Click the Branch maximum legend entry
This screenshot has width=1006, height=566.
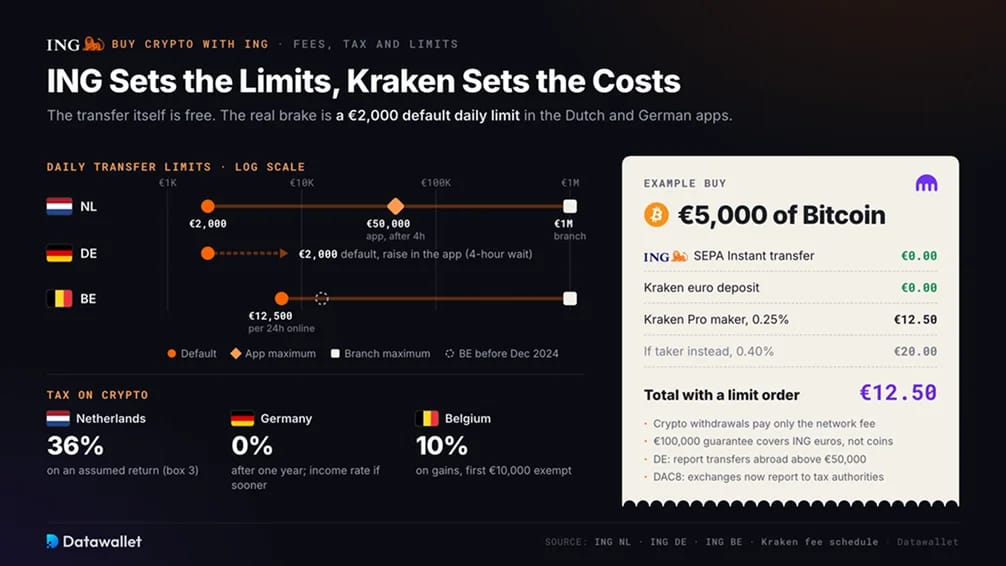[380, 354]
